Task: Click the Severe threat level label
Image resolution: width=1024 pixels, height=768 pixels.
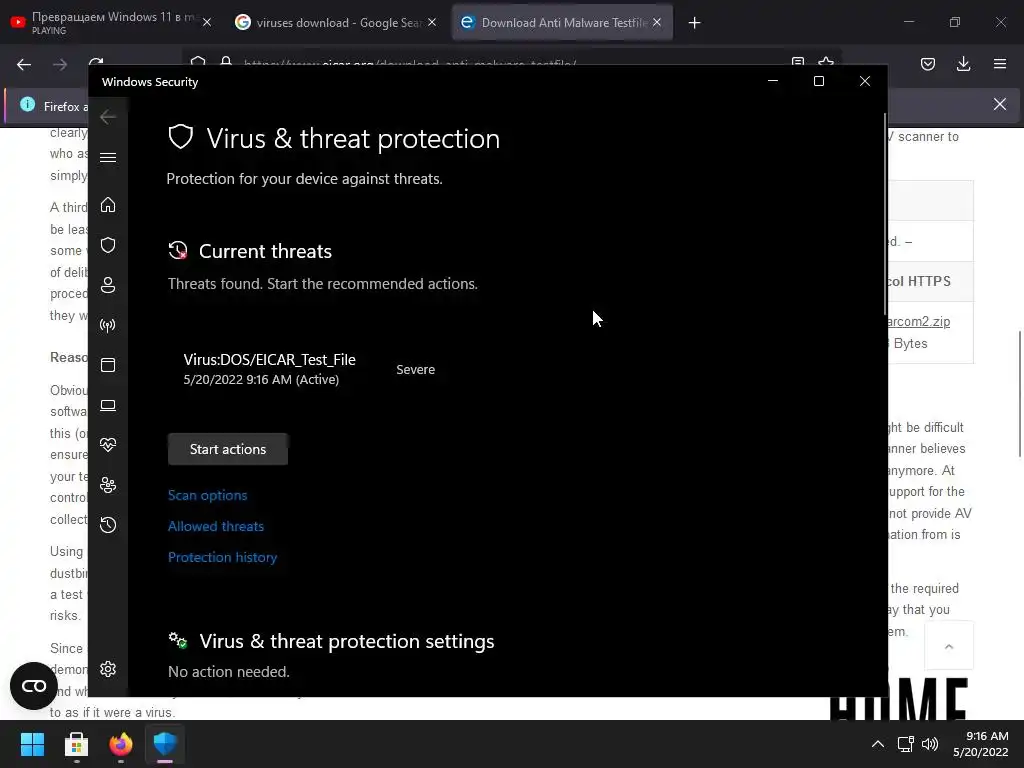Action: coord(415,370)
